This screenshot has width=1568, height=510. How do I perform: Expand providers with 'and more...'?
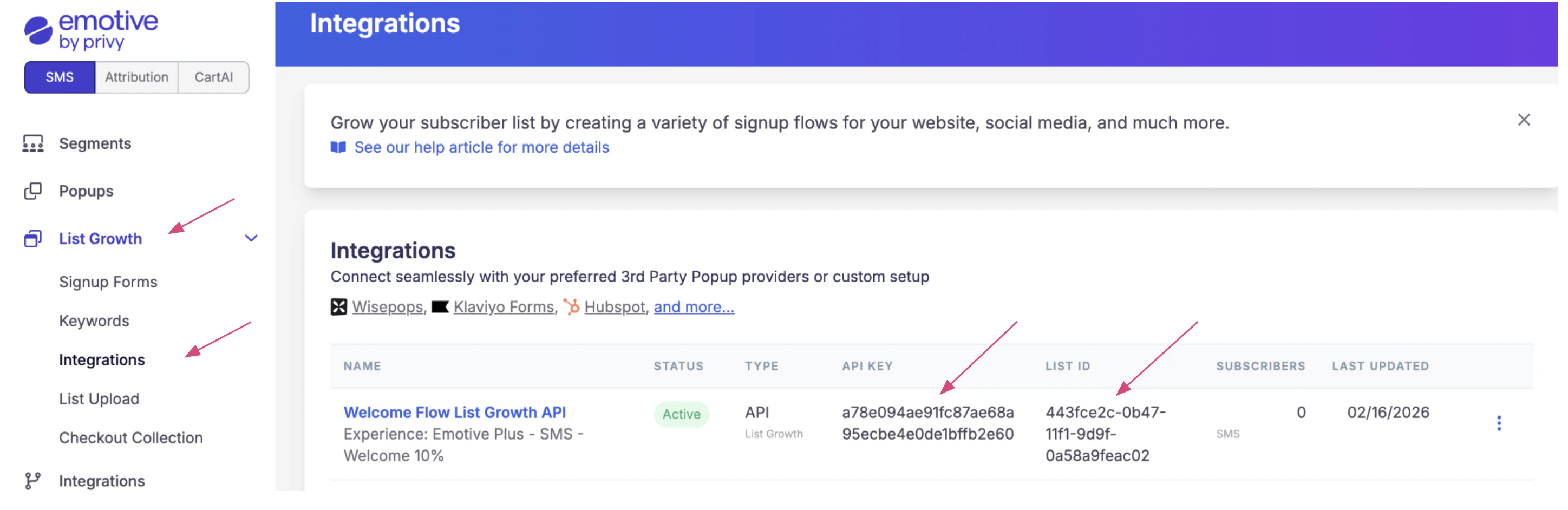(x=694, y=307)
